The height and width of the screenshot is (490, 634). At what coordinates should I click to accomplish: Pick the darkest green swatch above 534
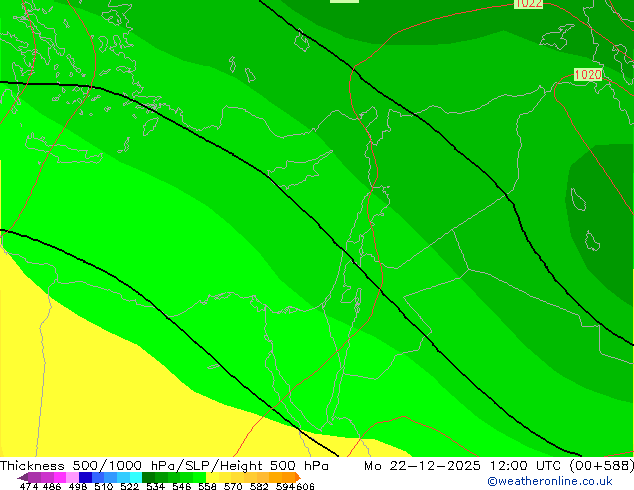click(x=148, y=477)
